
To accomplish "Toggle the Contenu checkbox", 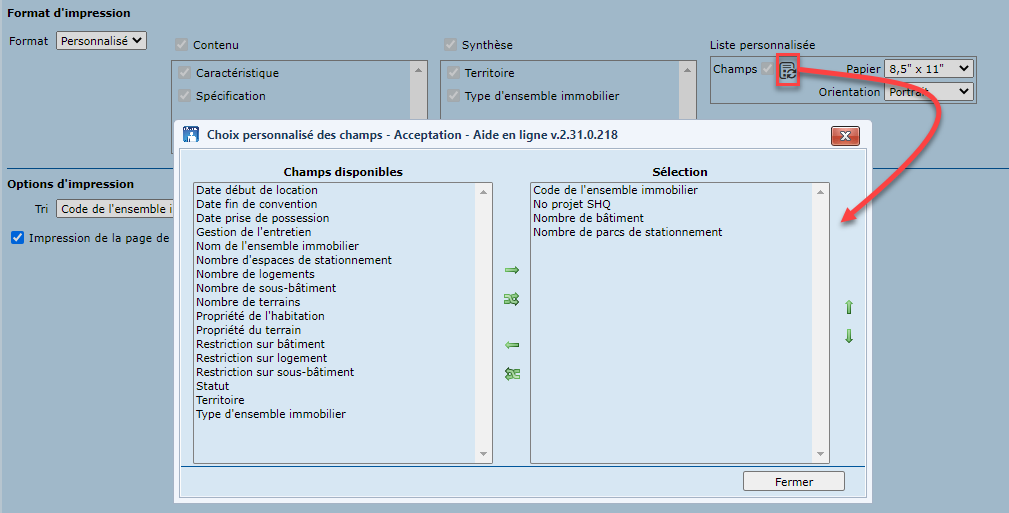I will point(181,45).
